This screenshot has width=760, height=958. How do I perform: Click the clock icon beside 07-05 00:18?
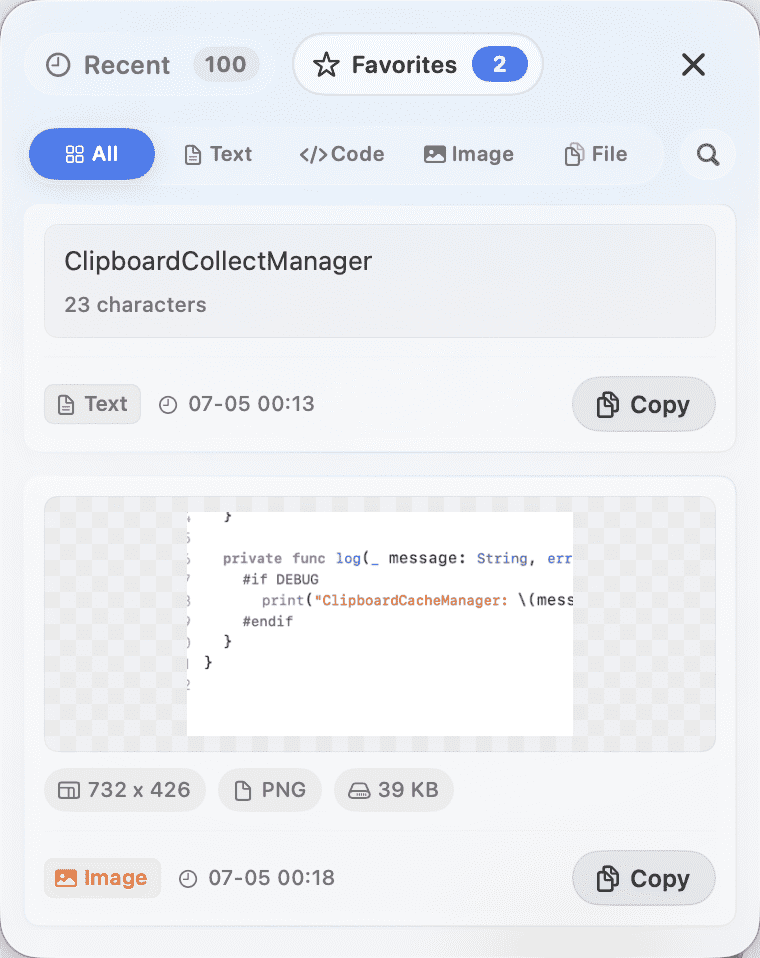[x=188, y=879]
